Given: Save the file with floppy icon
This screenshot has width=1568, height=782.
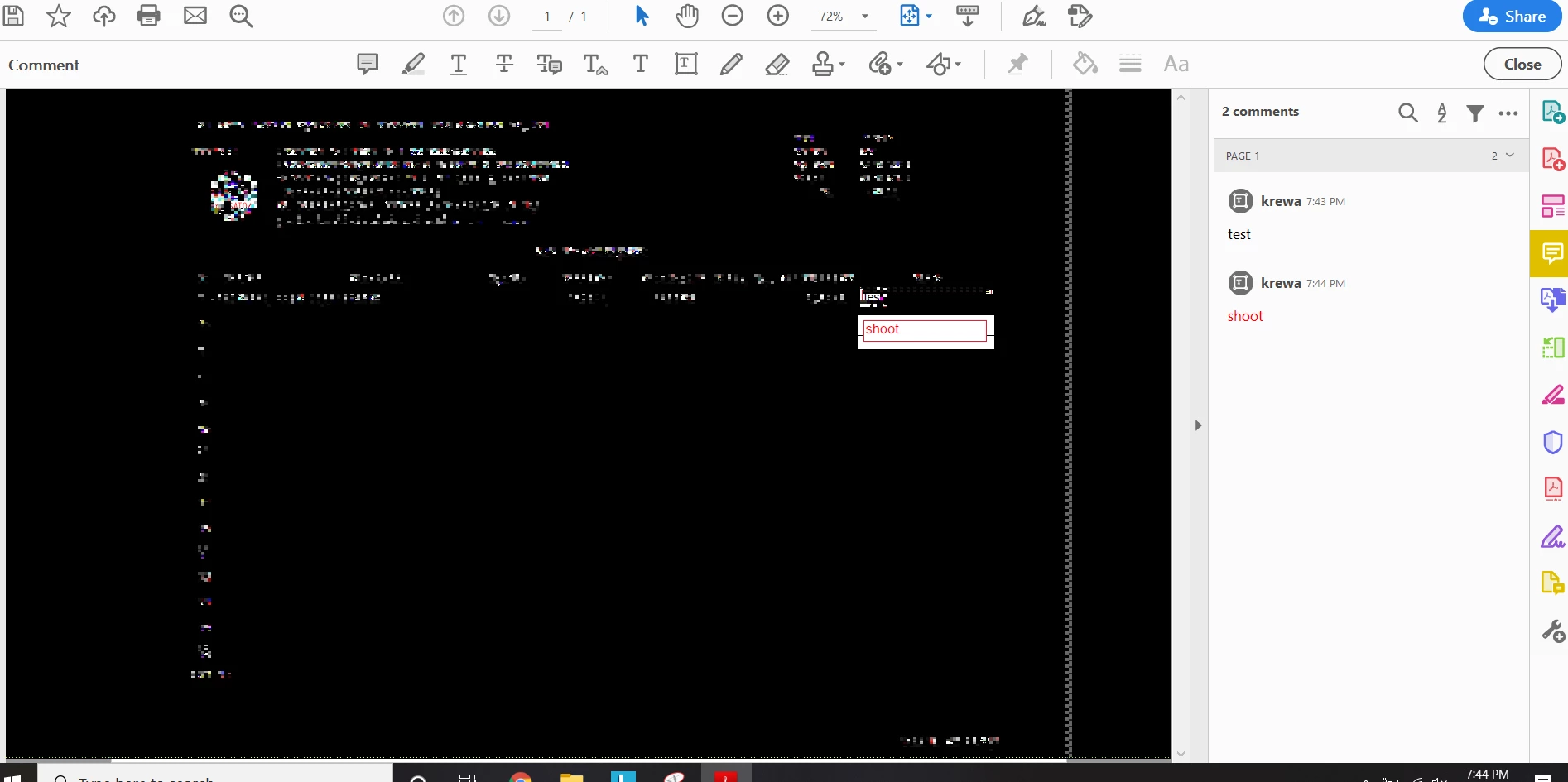Looking at the screenshot, I should [x=13, y=16].
